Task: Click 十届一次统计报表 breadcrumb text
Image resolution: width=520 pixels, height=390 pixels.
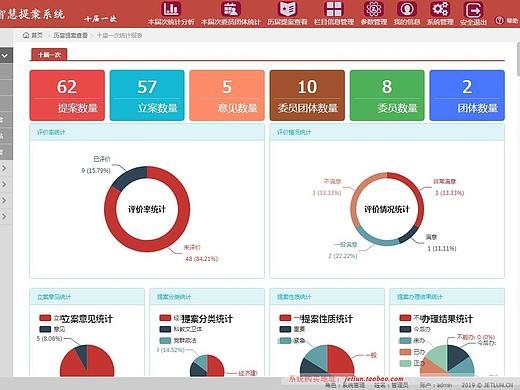Action: pos(119,35)
